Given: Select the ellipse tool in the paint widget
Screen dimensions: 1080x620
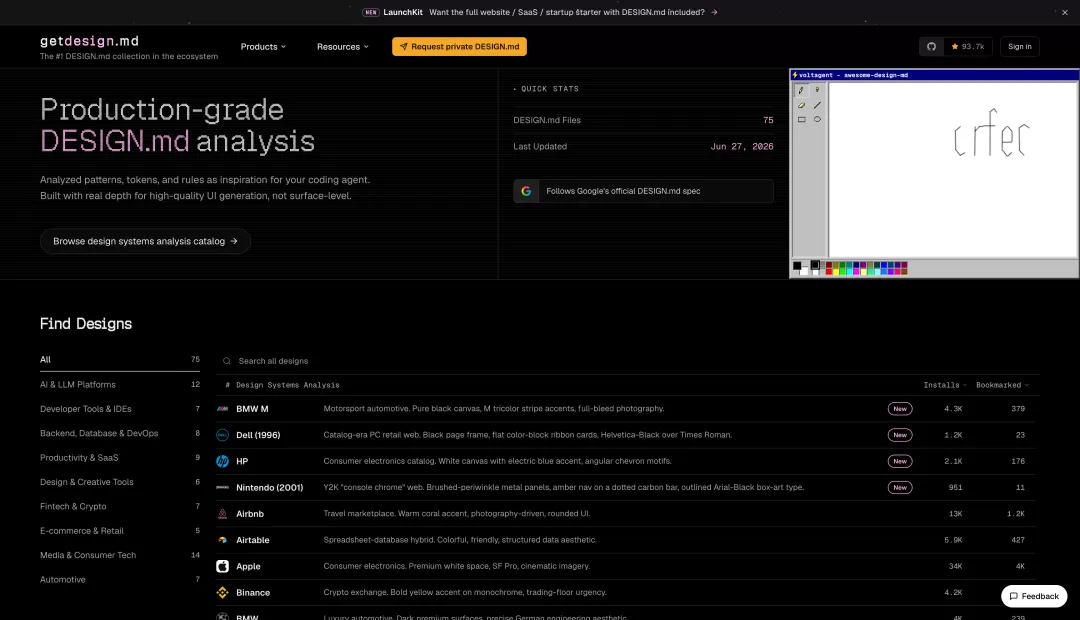Looking at the screenshot, I should (818, 119).
